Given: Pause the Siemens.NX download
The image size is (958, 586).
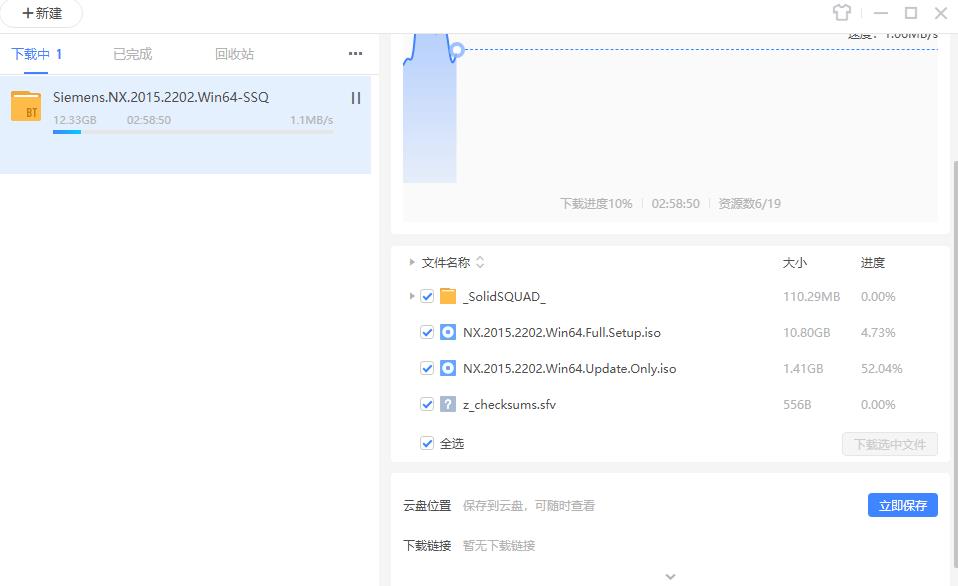Looking at the screenshot, I should [356, 98].
